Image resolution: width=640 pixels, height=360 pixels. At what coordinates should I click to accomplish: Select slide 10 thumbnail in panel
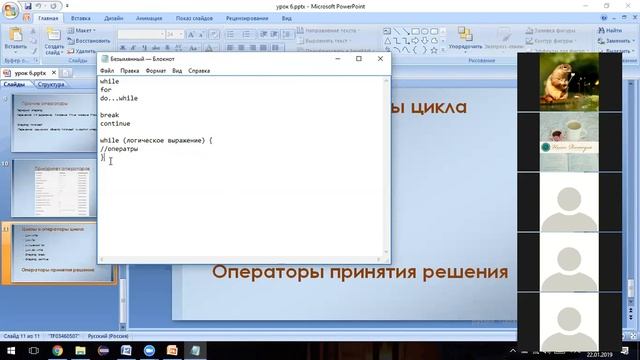[x=53, y=188]
